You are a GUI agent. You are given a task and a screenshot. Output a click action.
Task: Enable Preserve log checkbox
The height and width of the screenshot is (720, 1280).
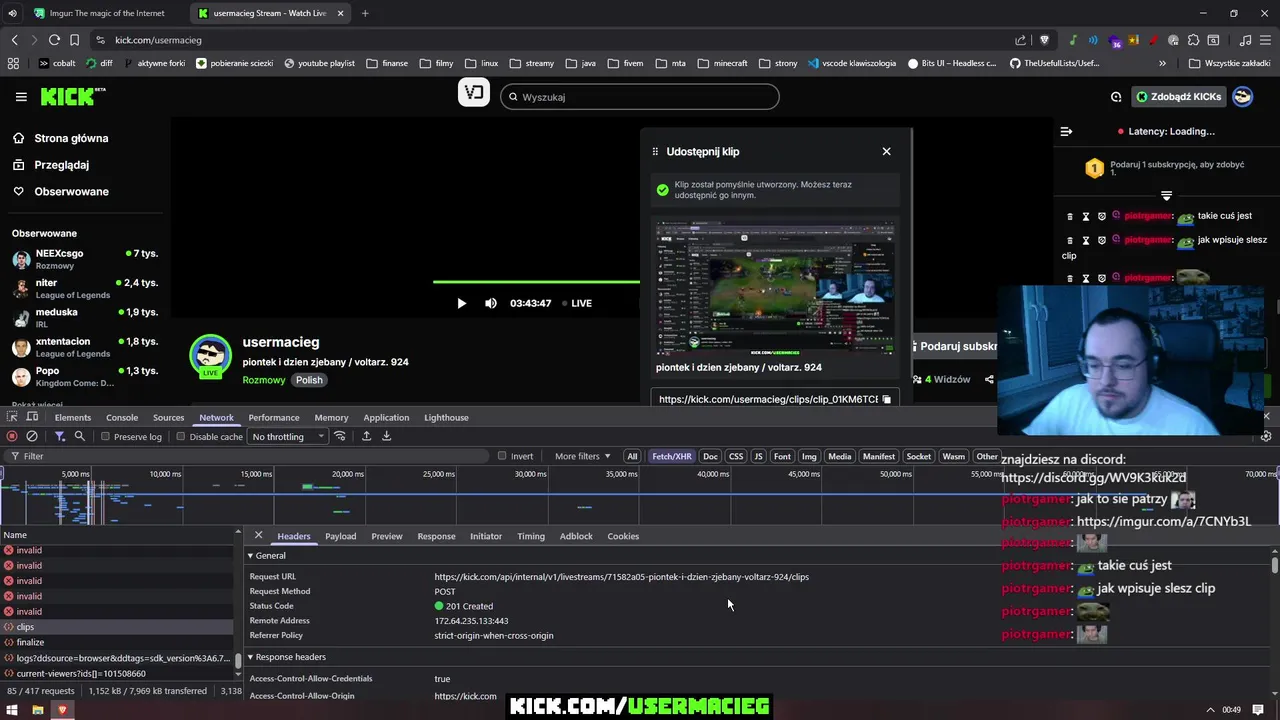click(105, 437)
